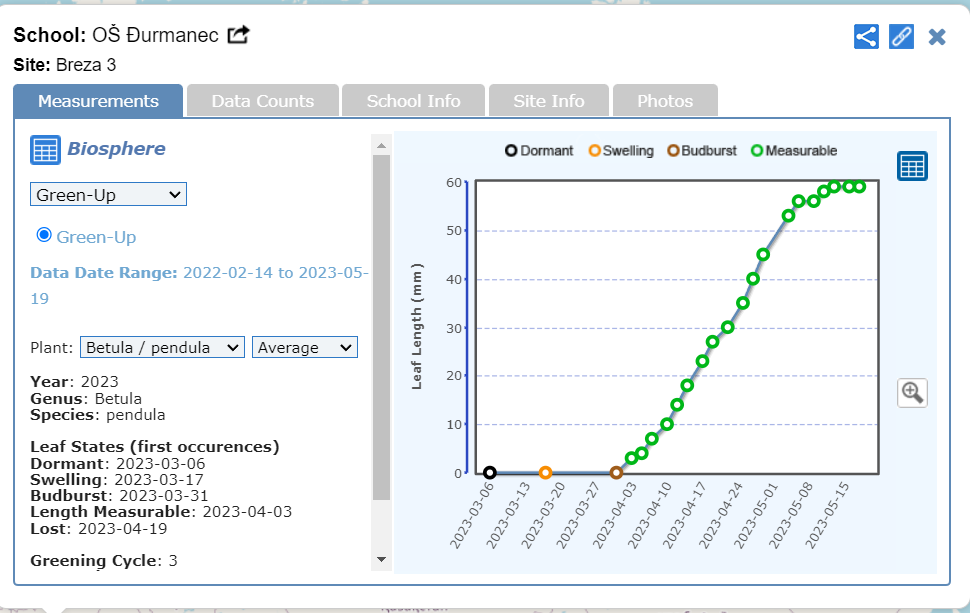Click the scrollbar down arrow in left panel
970x613 pixels.
click(x=380, y=559)
